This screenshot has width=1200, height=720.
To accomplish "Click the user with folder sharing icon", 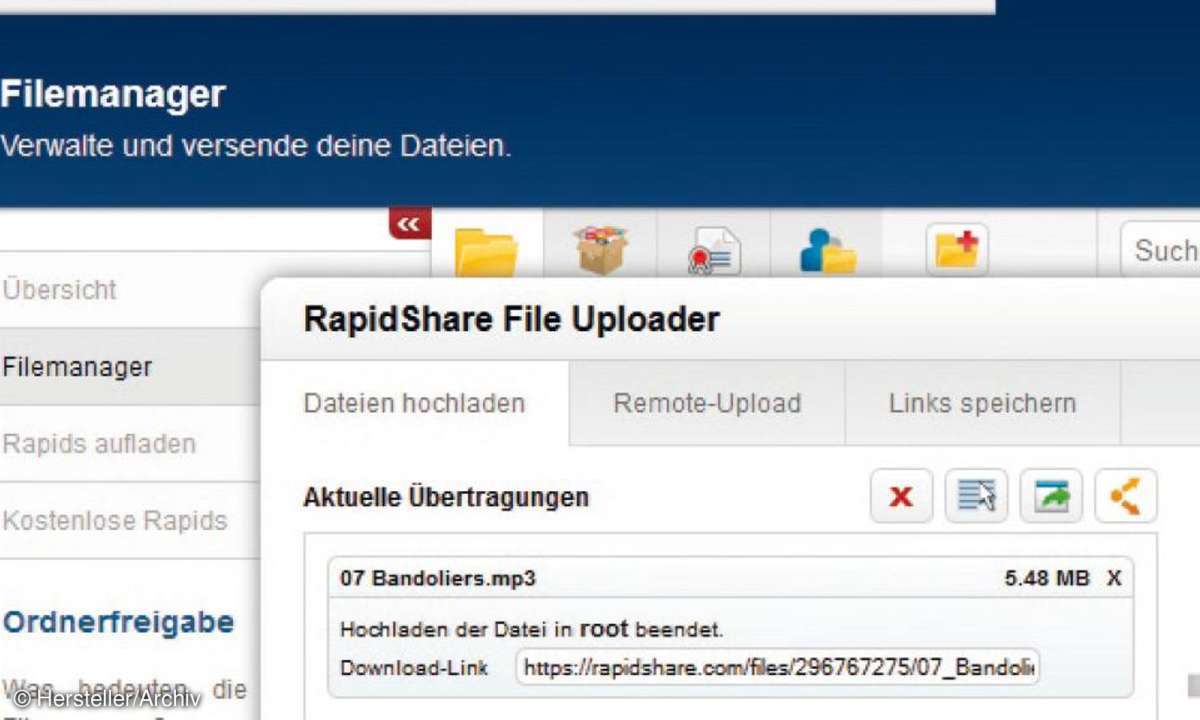I will click(828, 250).
